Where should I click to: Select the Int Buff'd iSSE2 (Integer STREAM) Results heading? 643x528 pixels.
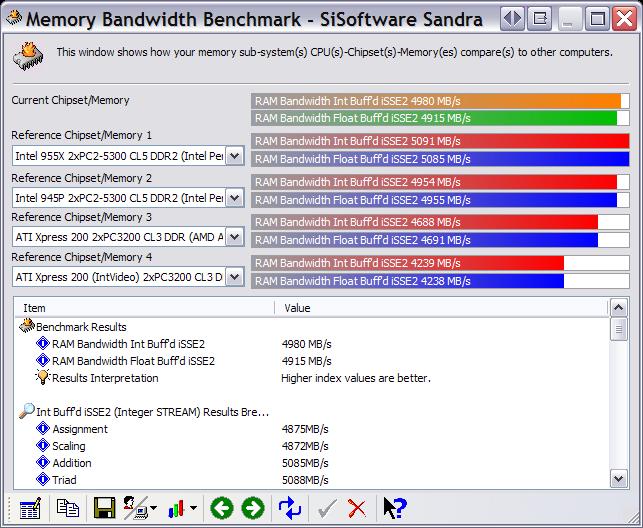(x=153, y=412)
